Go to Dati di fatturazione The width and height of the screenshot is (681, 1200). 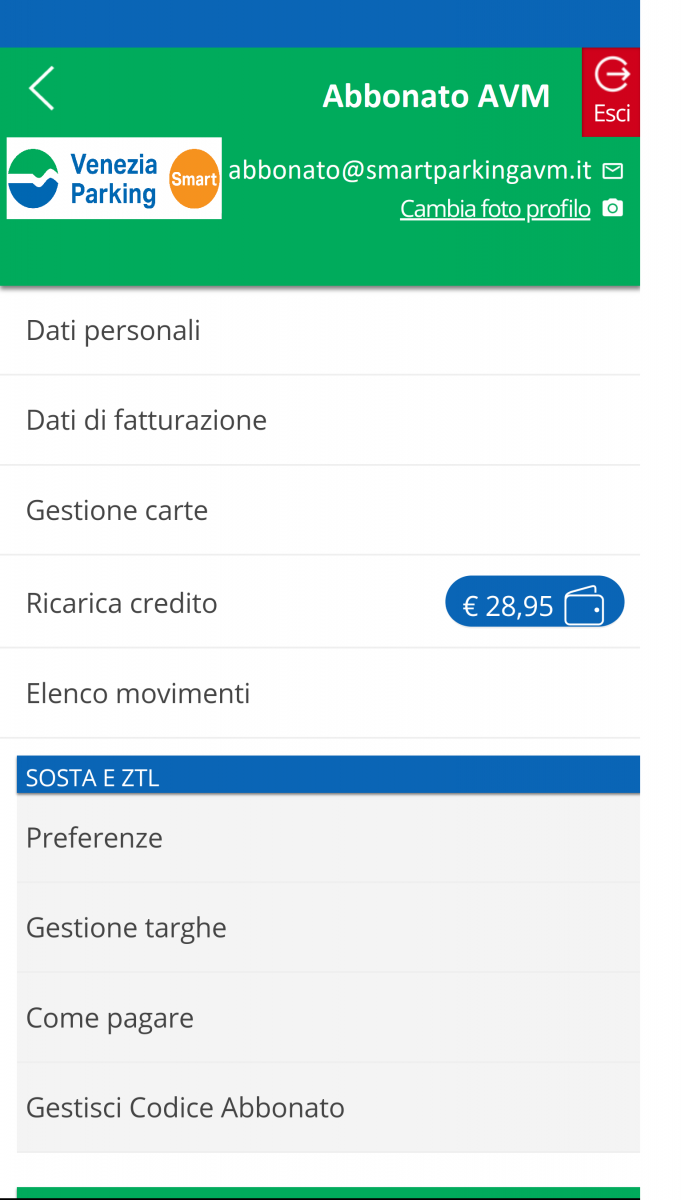(146, 420)
